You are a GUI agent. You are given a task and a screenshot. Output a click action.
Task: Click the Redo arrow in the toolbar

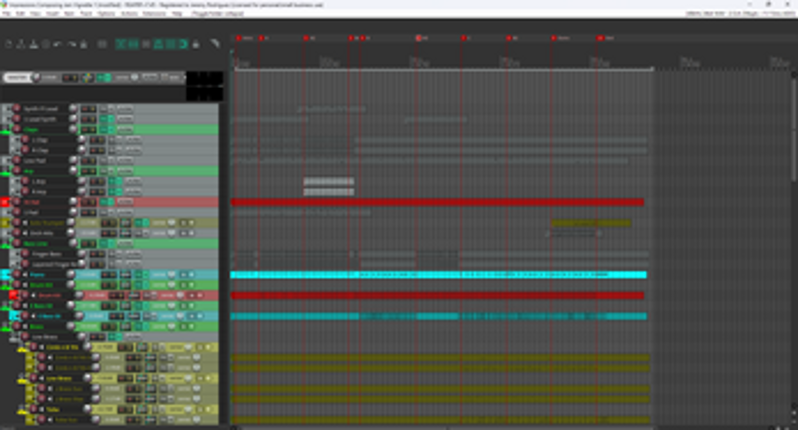click(x=70, y=45)
